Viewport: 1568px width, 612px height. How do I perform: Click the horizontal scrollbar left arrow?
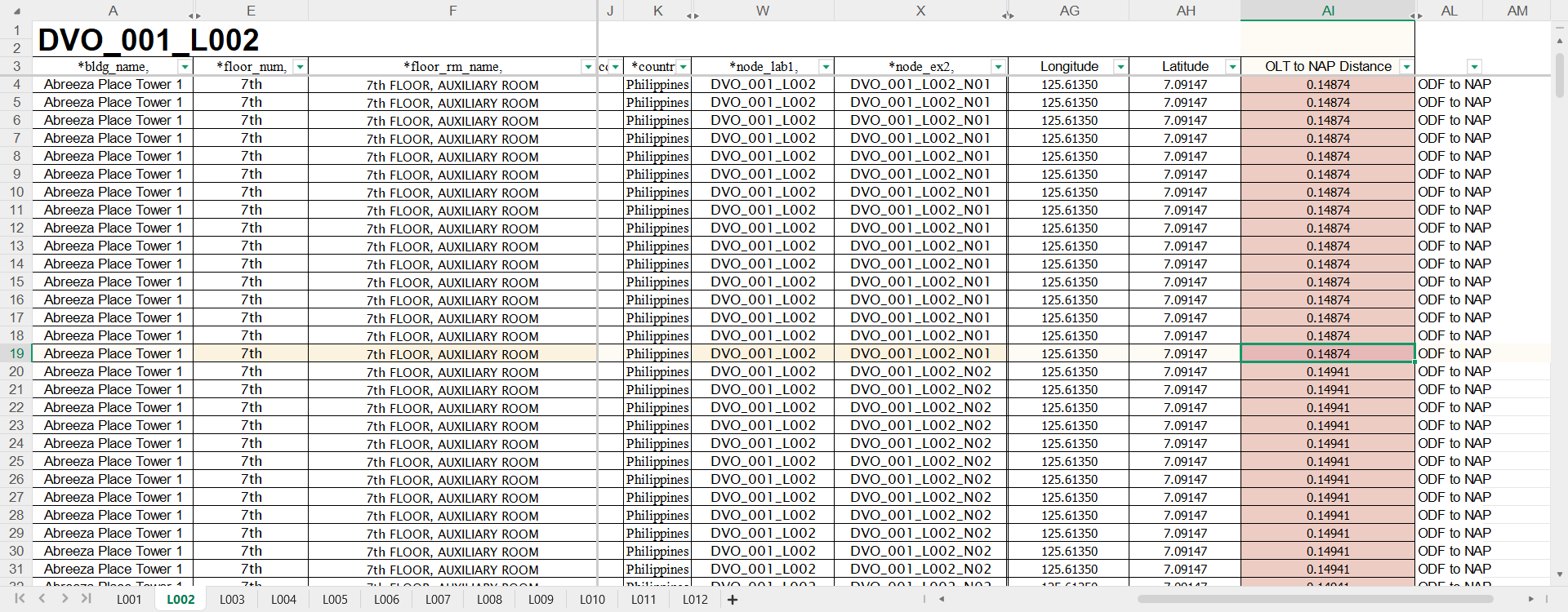click(942, 599)
